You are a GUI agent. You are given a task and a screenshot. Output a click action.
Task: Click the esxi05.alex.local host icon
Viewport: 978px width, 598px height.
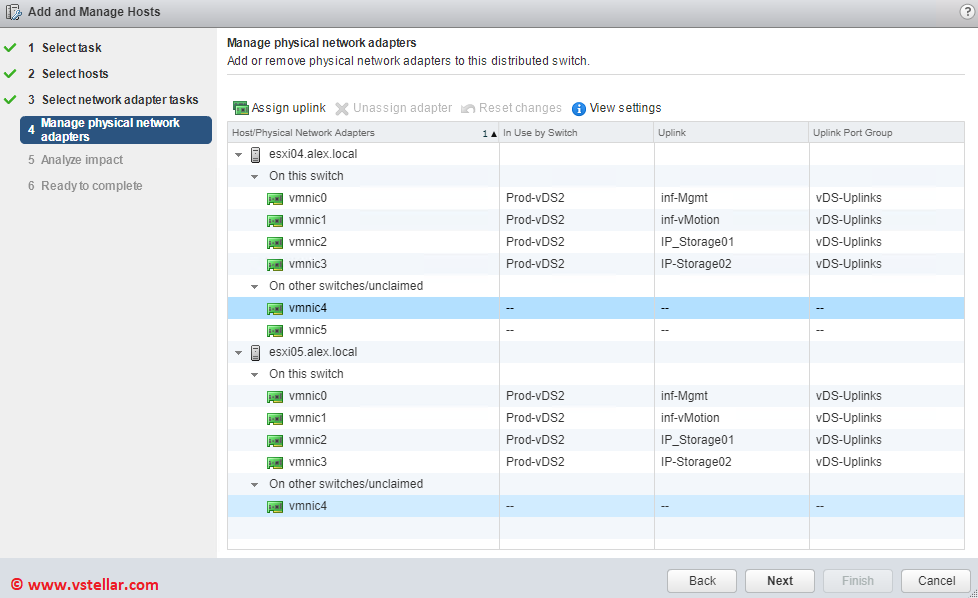[256, 352]
